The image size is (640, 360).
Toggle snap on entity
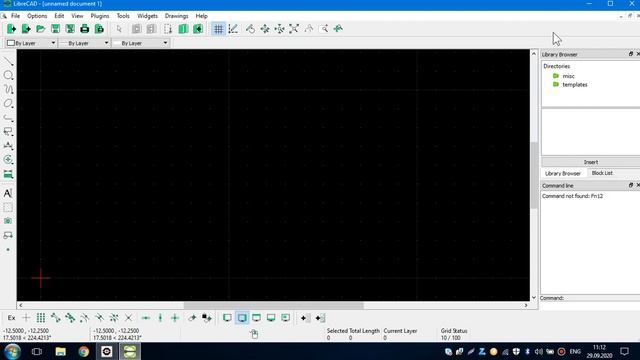click(x=70, y=318)
